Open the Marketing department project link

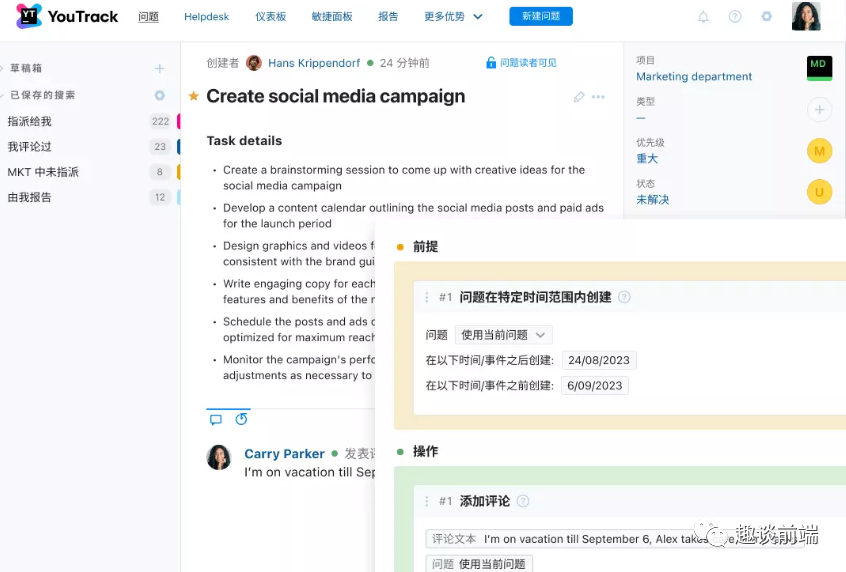tap(694, 76)
